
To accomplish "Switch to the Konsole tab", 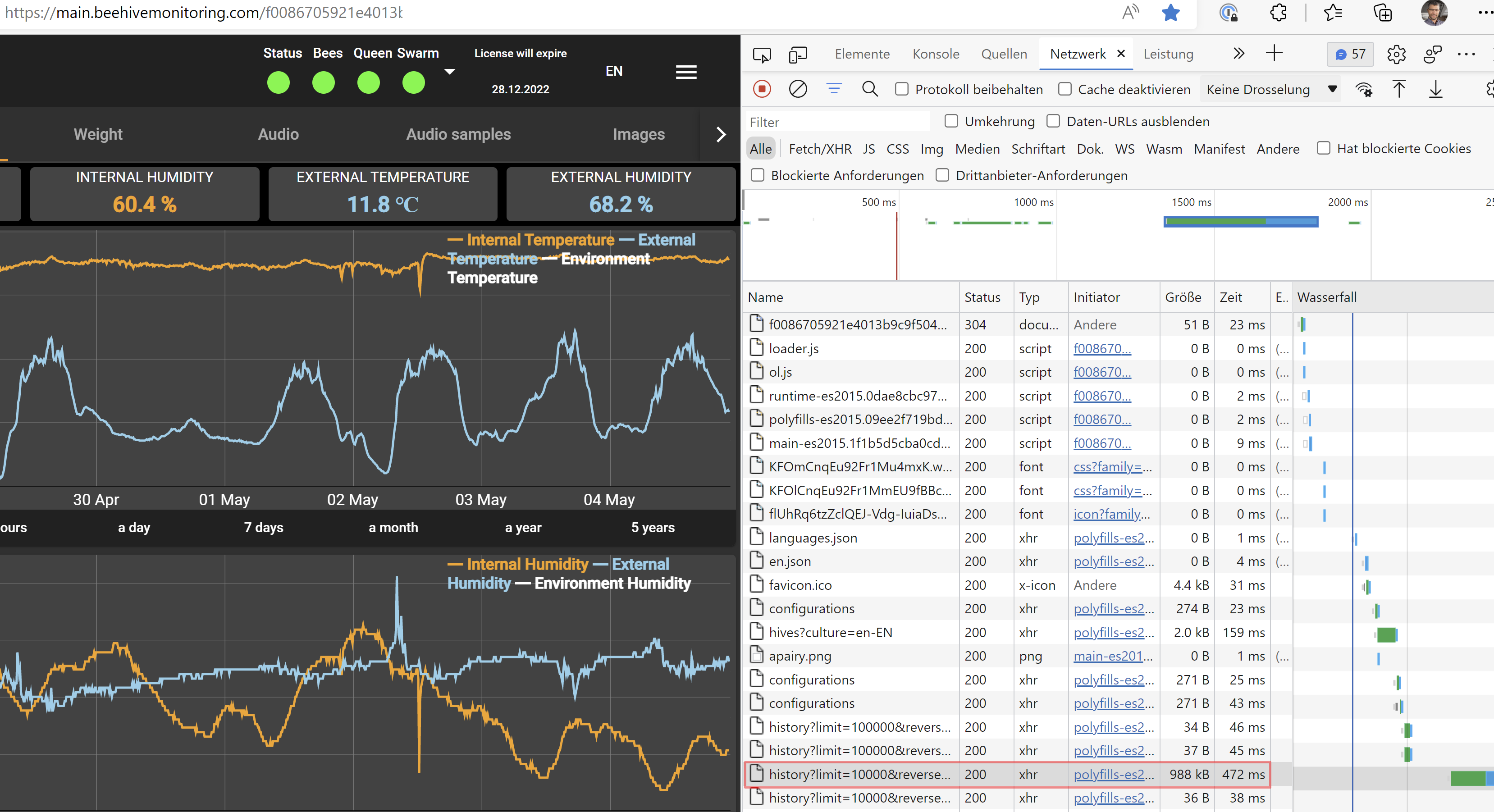I will (936, 54).
